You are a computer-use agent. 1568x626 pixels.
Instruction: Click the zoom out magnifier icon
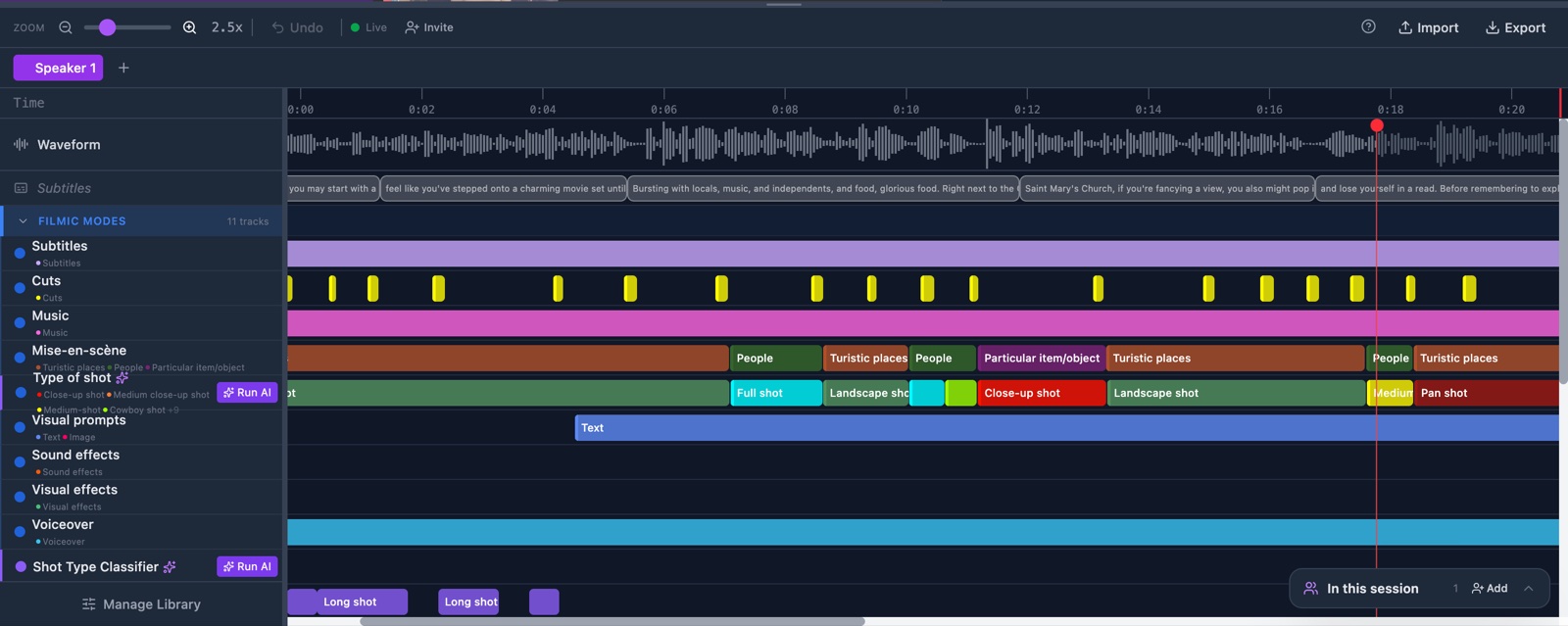(x=66, y=27)
